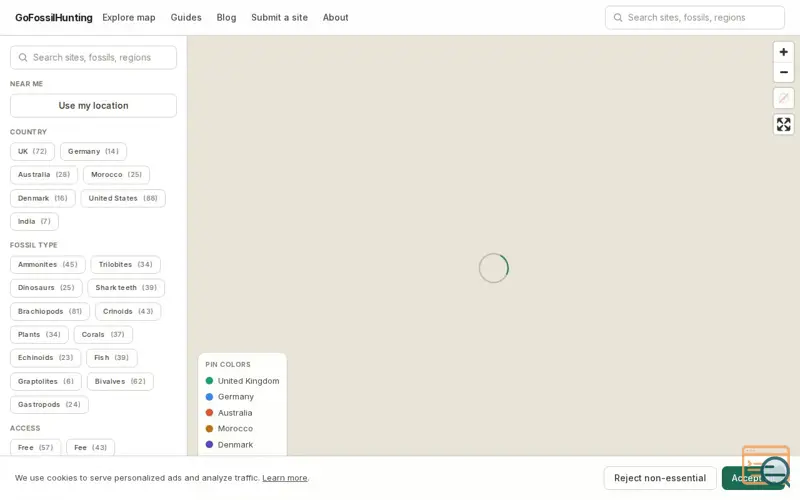The width and height of the screenshot is (800, 500).
Task: Filter by Gastropods fossil type
Action: tap(49, 405)
